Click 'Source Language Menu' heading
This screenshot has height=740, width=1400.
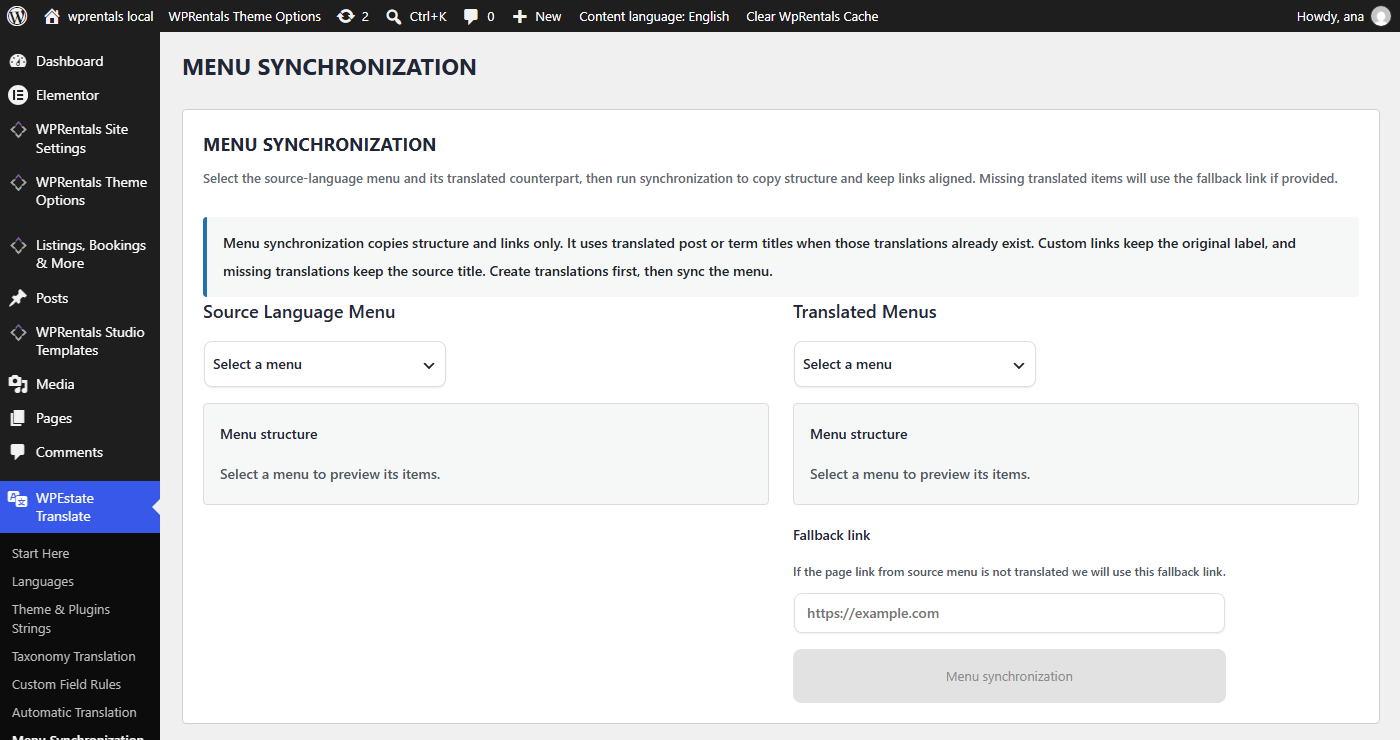coord(299,312)
